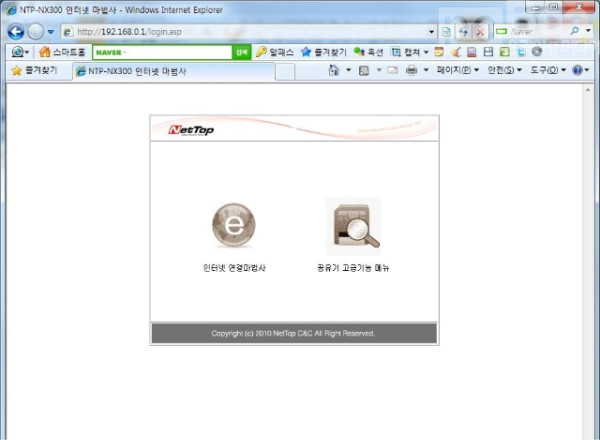Open the recent pages dropdown arrow
The width and height of the screenshot is (600, 440).
click(51, 32)
